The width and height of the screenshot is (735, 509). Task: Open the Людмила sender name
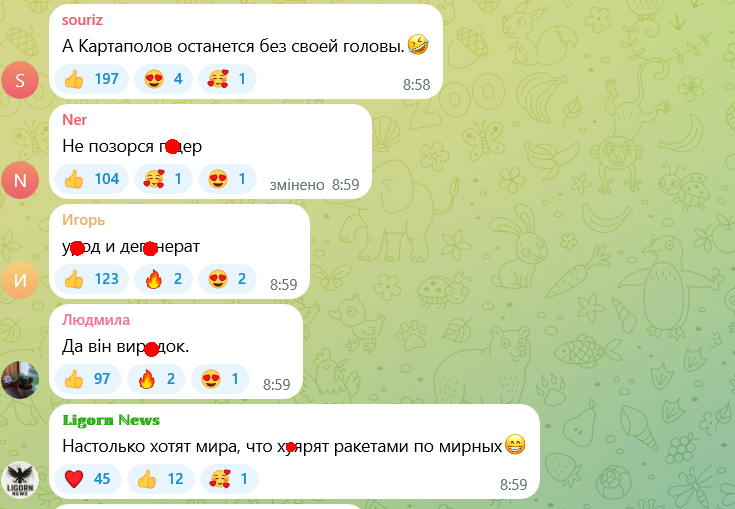(96, 320)
